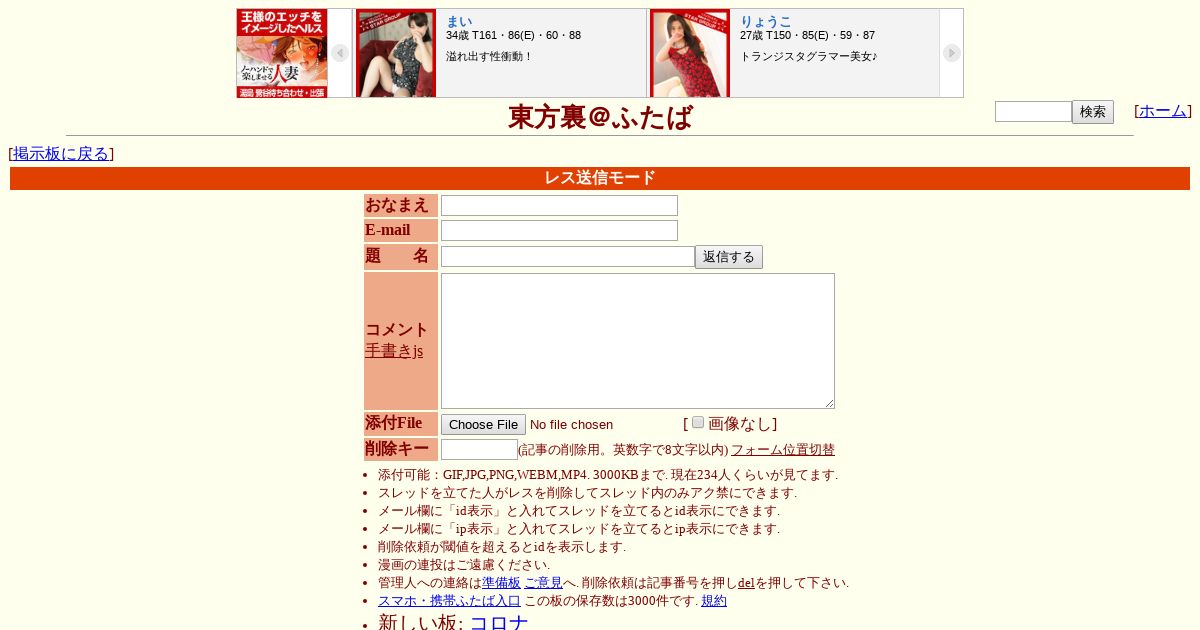Open the new board コロナ link
The image size is (1200, 630).
point(499,622)
